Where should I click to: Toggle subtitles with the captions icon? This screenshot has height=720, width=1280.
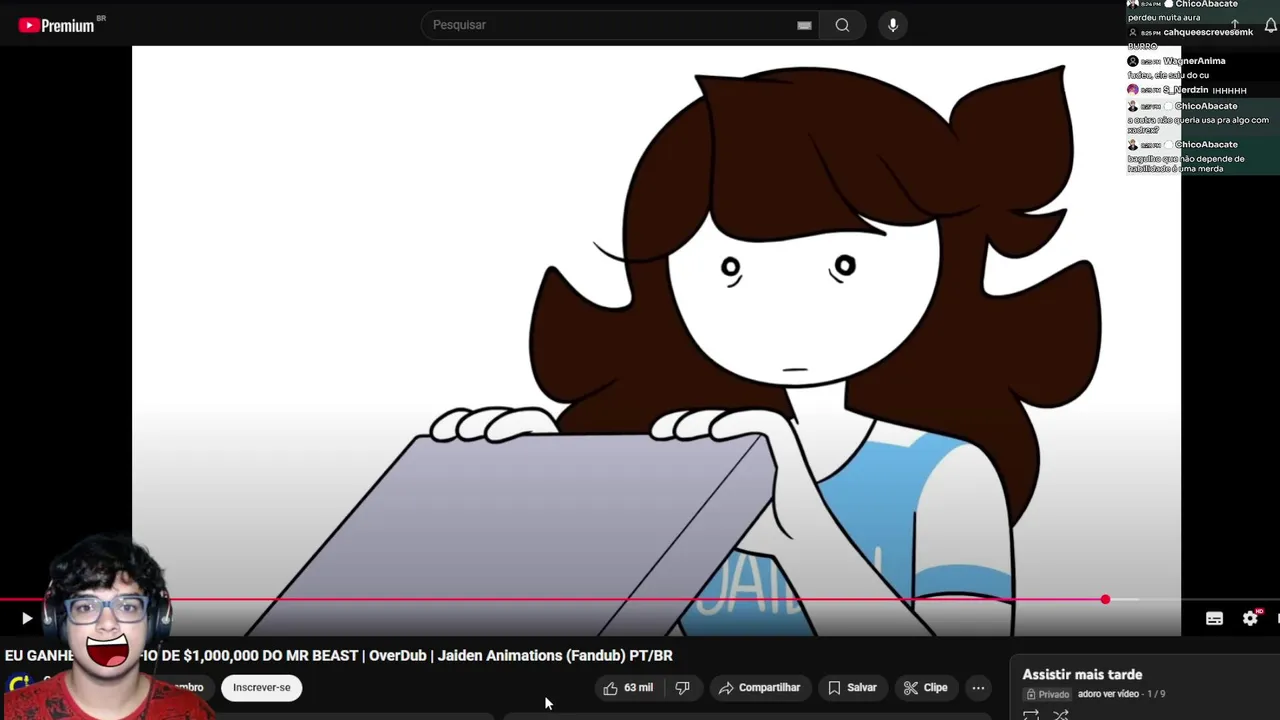[x=1214, y=619]
